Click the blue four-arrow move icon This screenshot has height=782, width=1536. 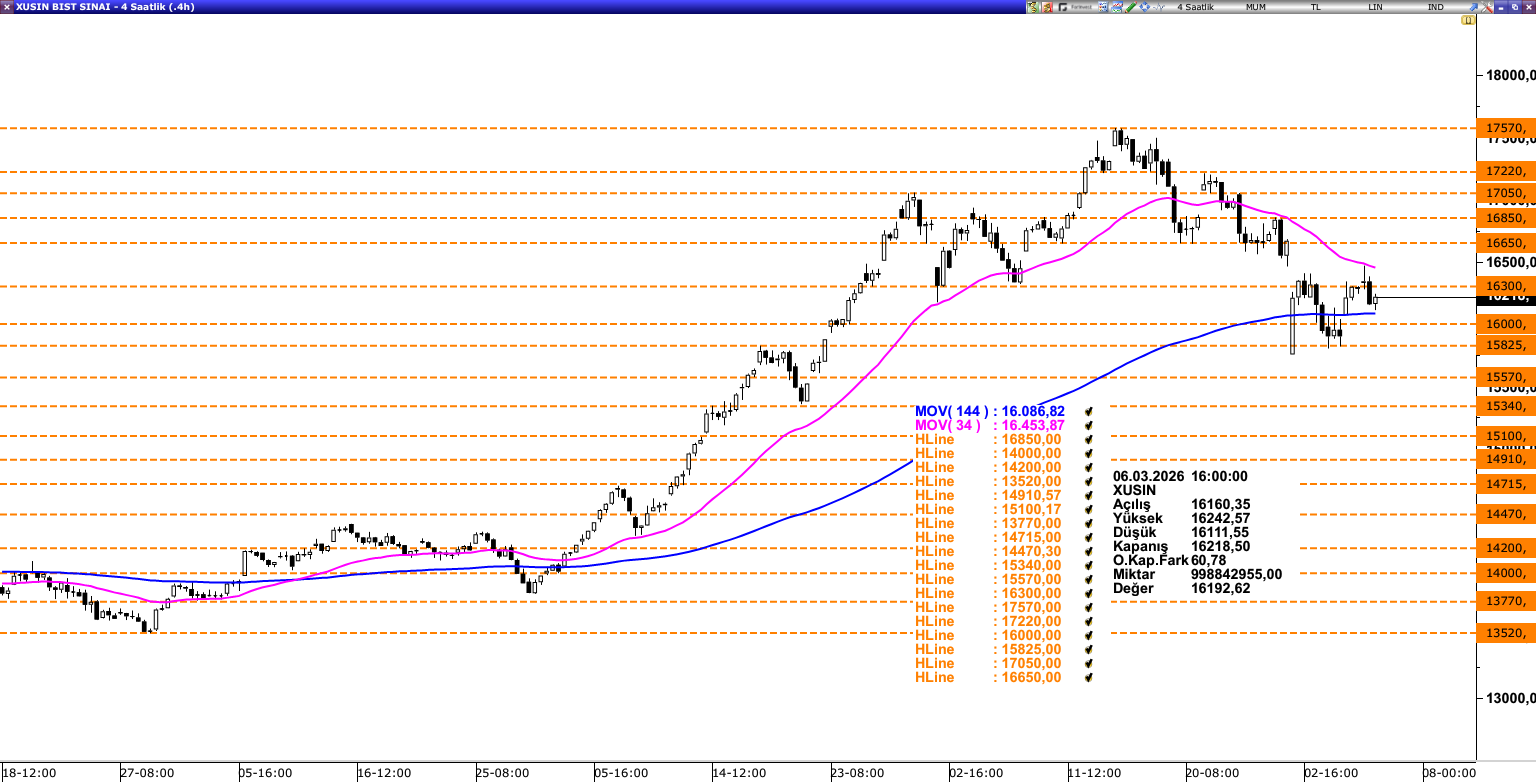1144,7
